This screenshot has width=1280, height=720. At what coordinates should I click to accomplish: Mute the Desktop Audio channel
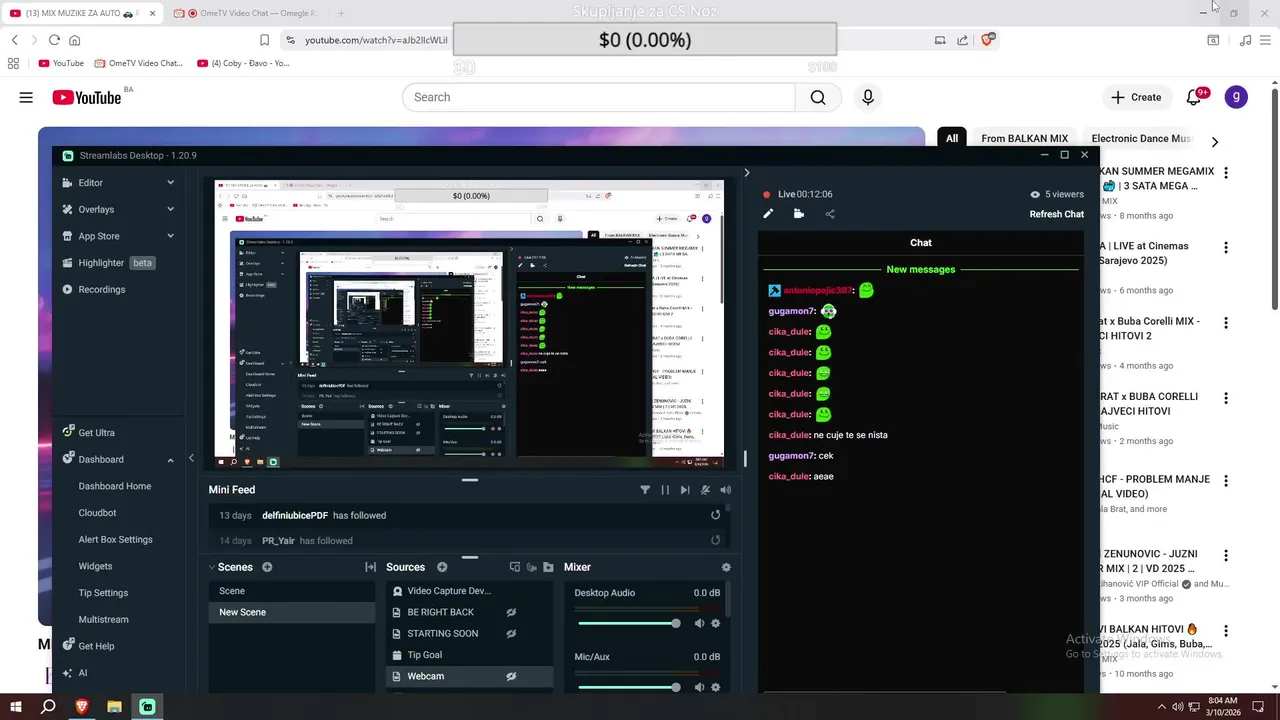699,624
